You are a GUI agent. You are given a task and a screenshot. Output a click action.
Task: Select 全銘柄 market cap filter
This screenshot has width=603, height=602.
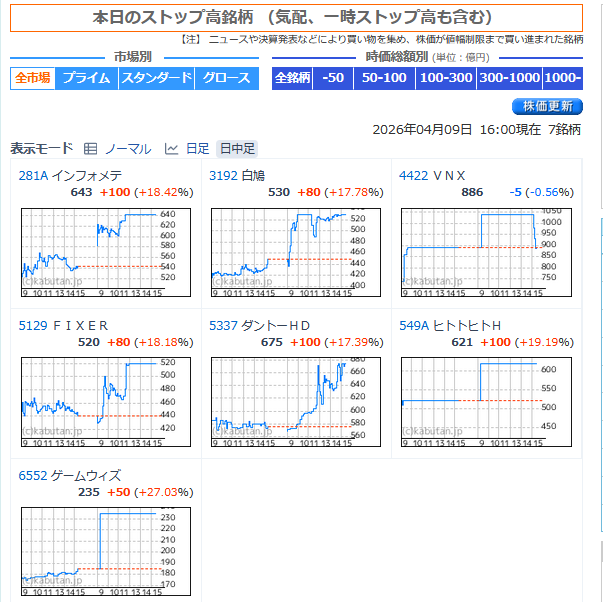click(x=292, y=78)
